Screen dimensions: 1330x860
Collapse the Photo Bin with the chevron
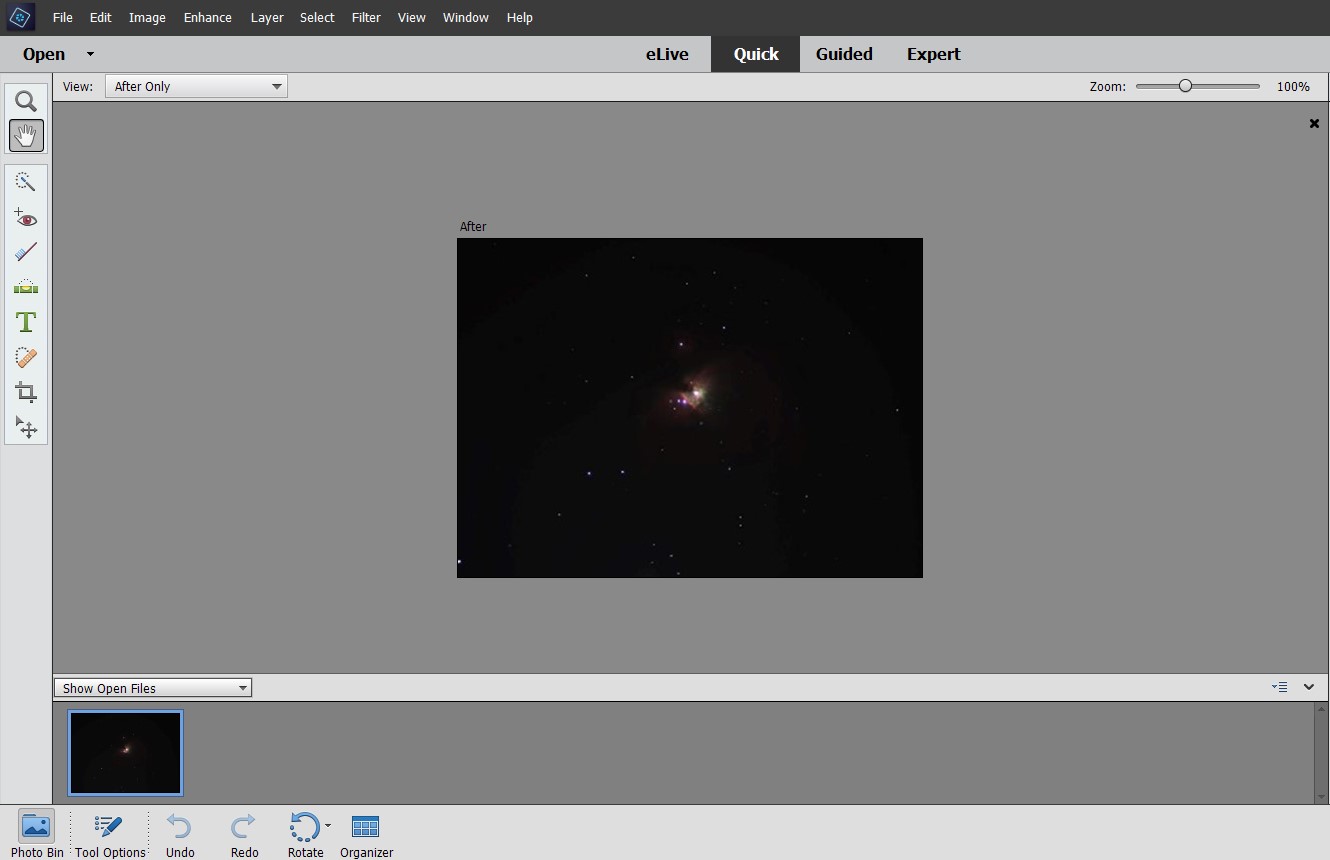[x=1308, y=687]
